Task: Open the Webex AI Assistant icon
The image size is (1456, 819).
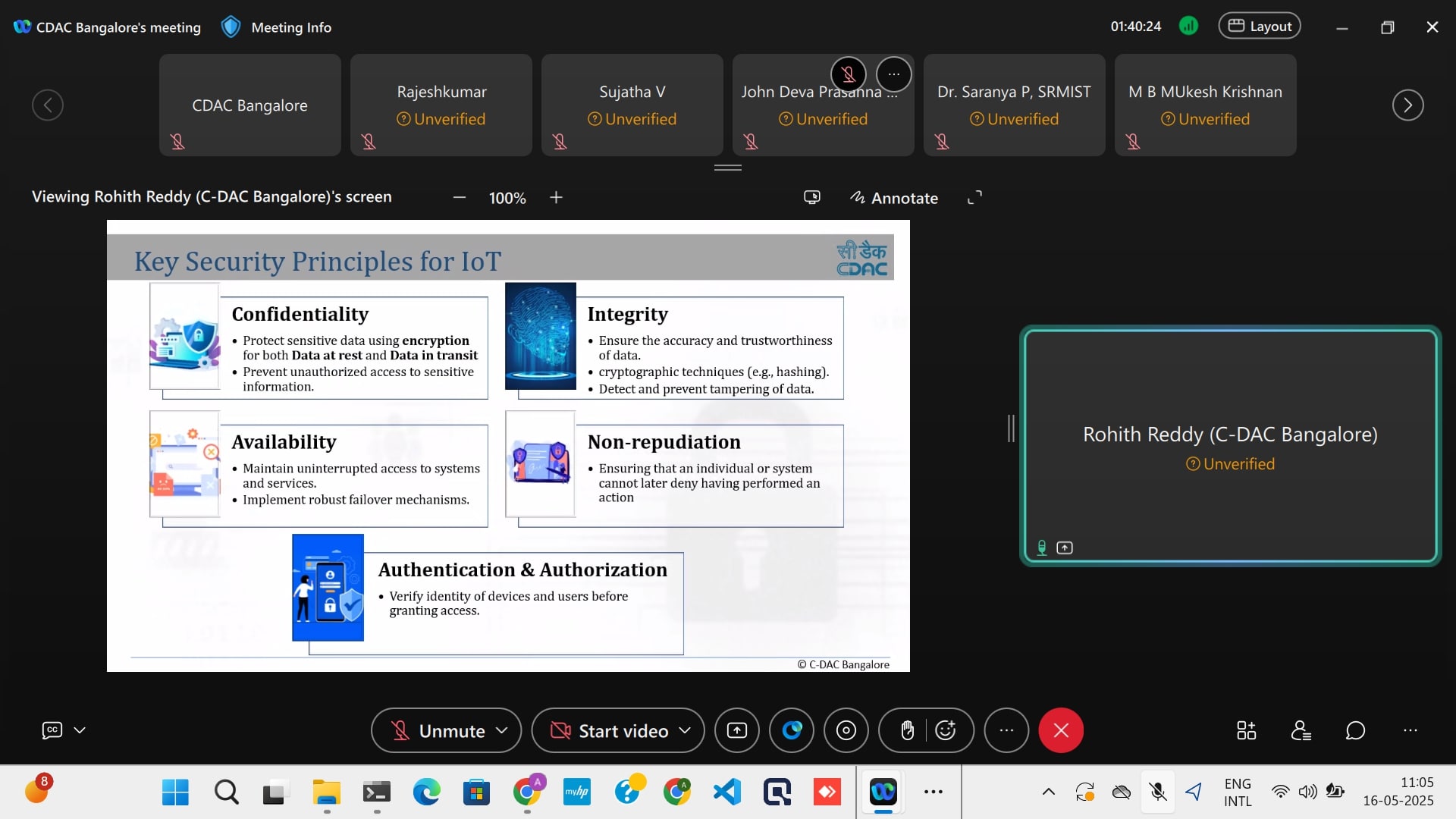Action: [x=792, y=730]
